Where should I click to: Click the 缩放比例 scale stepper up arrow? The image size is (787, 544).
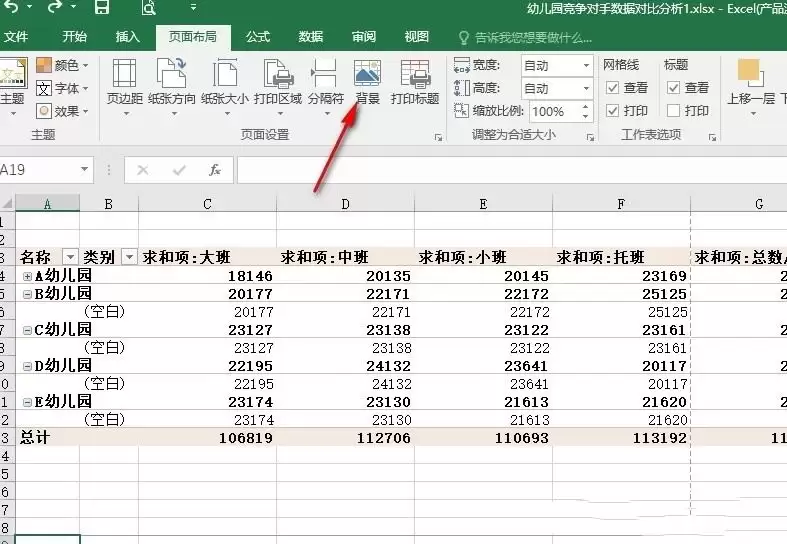[x=585, y=106]
